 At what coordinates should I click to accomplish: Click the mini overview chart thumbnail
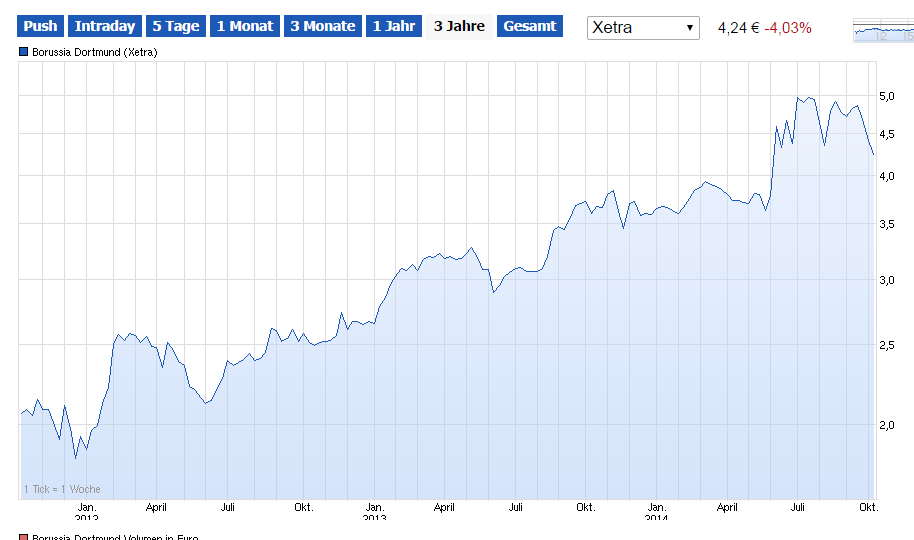[882, 30]
